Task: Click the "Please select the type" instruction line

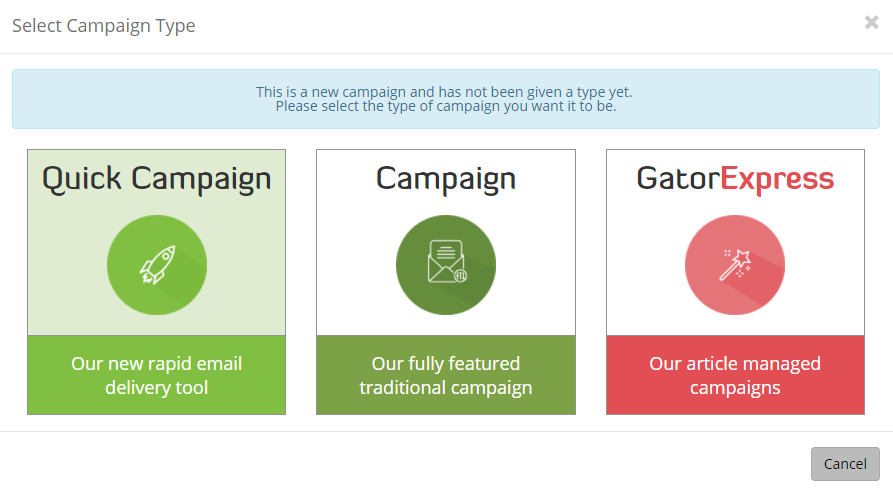Action: [x=446, y=106]
